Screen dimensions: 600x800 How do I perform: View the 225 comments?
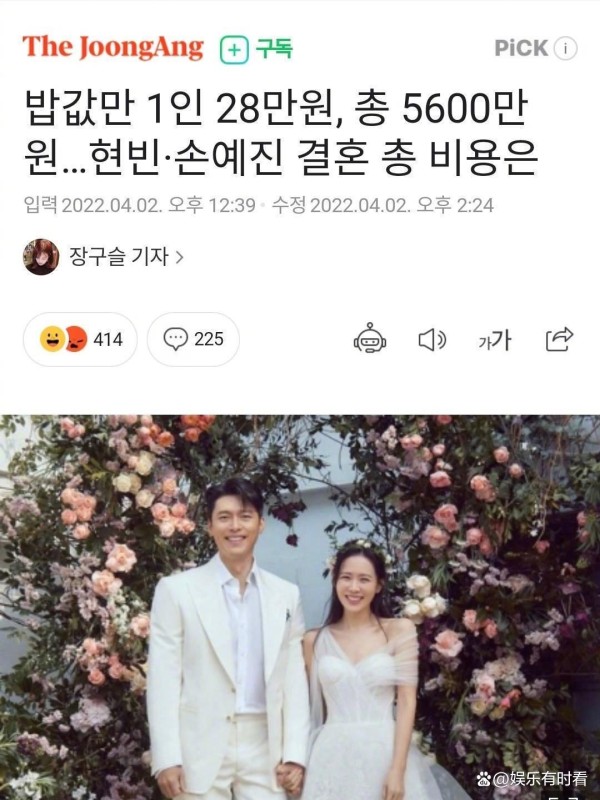coord(193,339)
